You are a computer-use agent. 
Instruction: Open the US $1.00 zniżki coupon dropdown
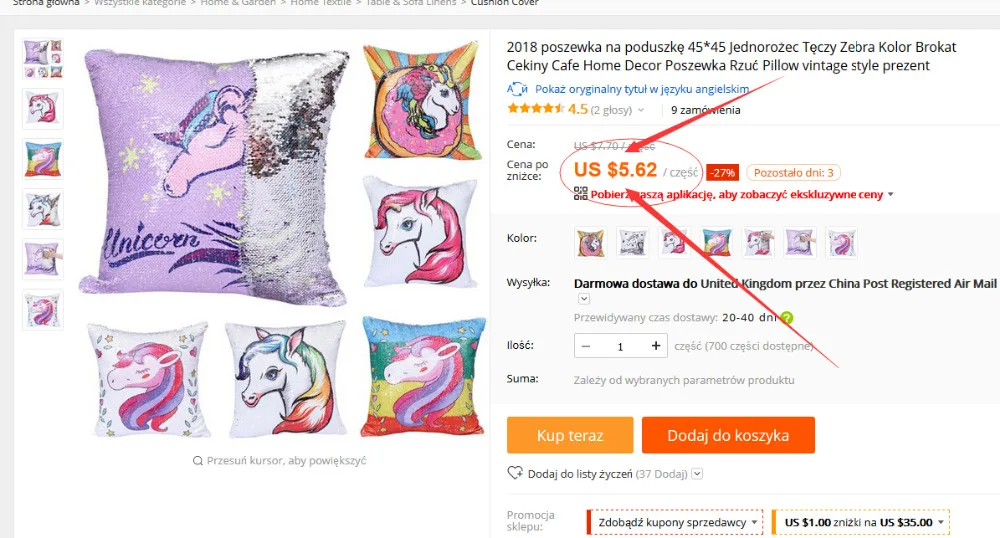pyautogui.click(x=861, y=522)
